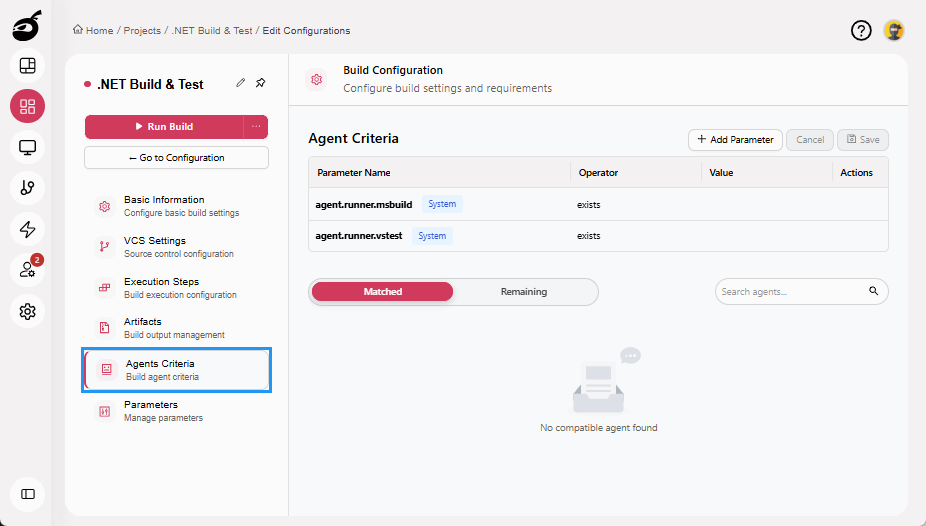Click the .NET Build & Test title
The height and width of the screenshot is (526, 926).
[x=150, y=84]
